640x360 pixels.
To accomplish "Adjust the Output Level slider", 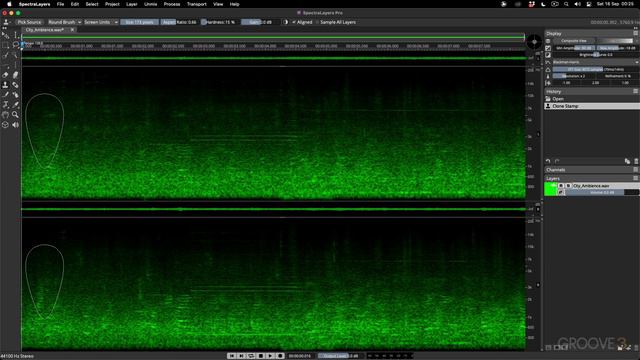I will 341,356.
